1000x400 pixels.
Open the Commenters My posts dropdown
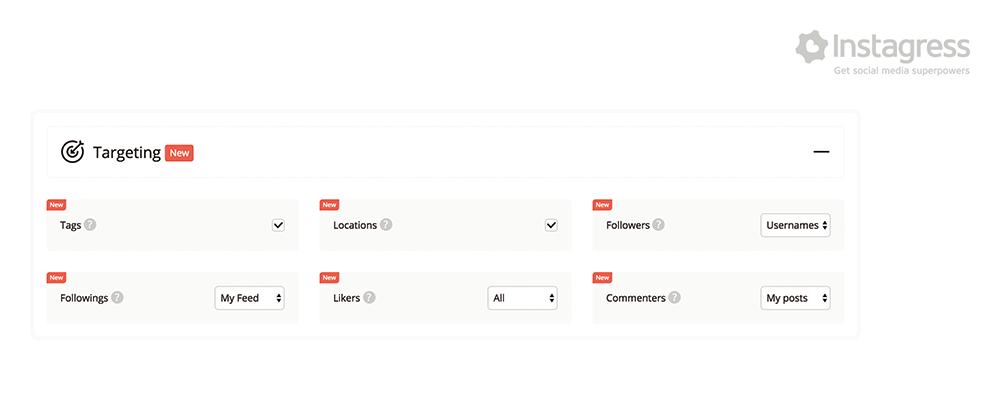click(795, 298)
